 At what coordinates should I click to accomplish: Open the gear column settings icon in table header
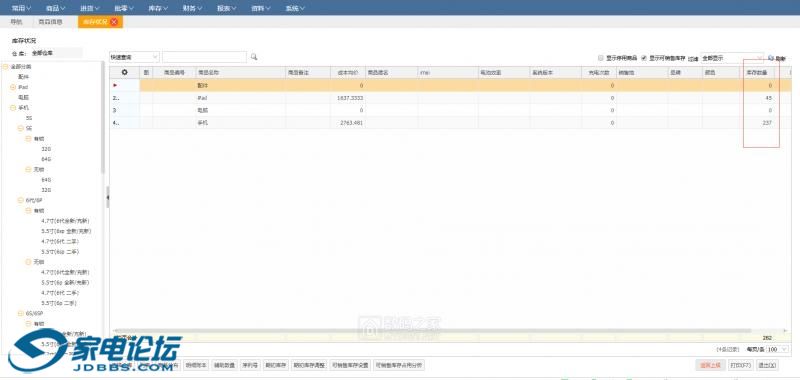(x=124, y=72)
